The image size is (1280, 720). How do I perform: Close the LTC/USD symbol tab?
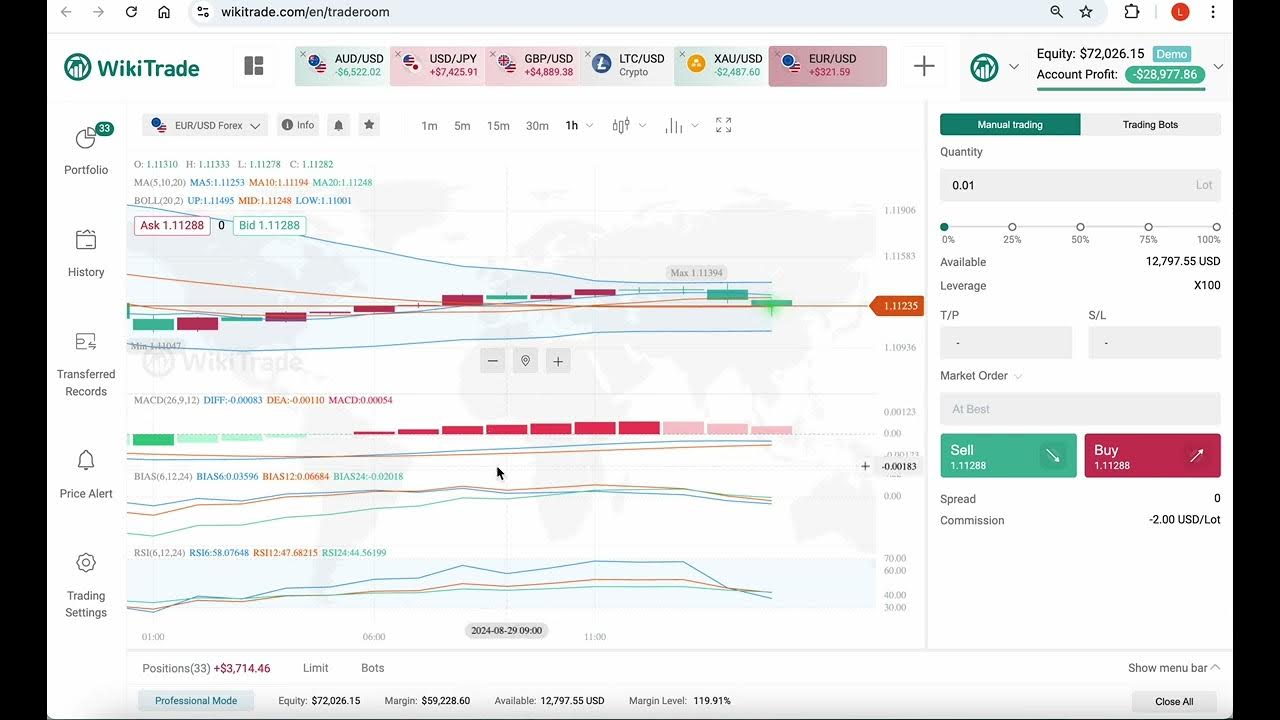tap(588, 55)
